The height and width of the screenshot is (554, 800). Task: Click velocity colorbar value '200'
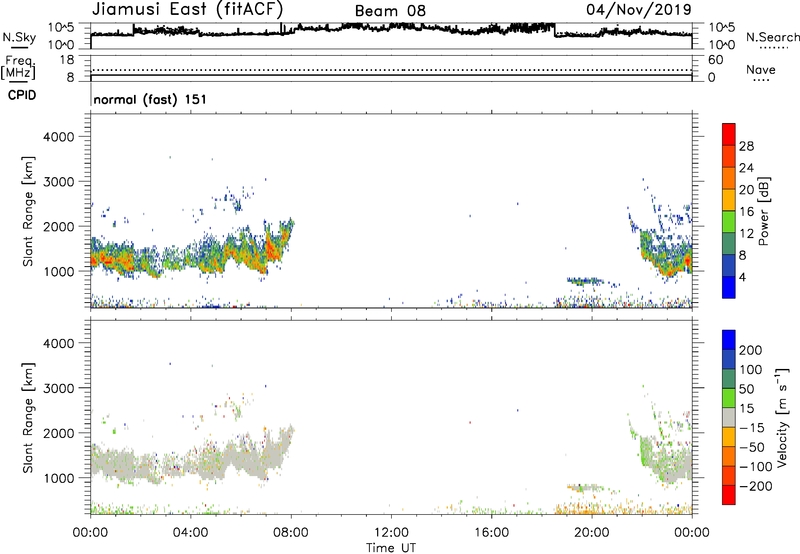click(751, 350)
